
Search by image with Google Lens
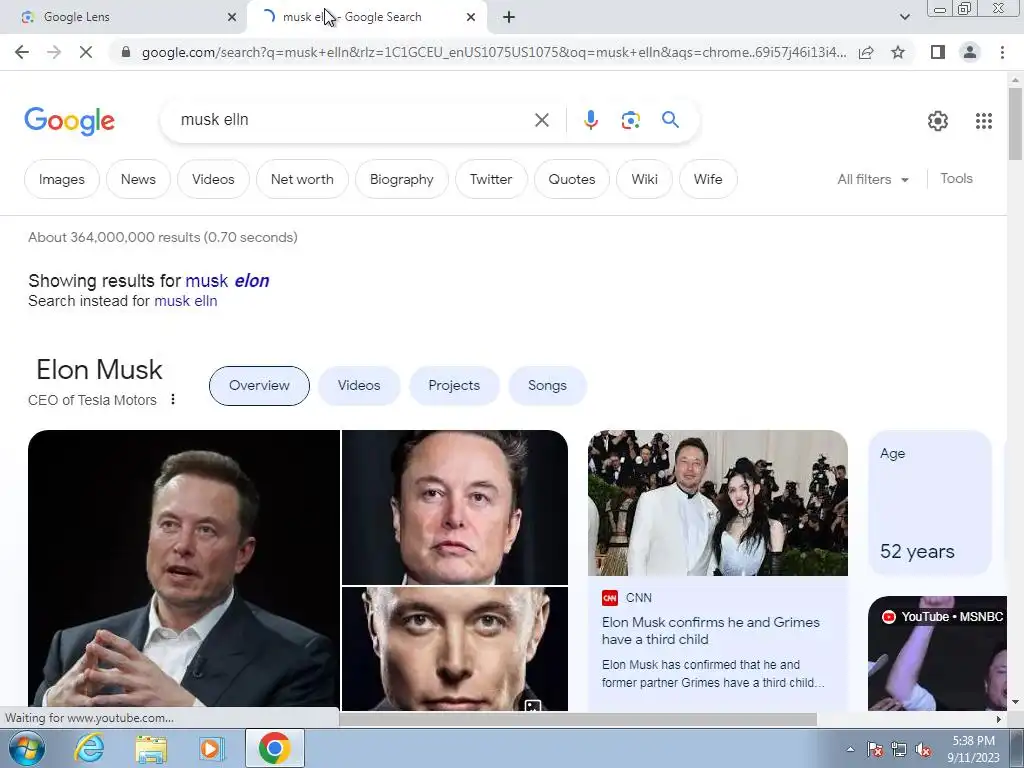coord(630,120)
